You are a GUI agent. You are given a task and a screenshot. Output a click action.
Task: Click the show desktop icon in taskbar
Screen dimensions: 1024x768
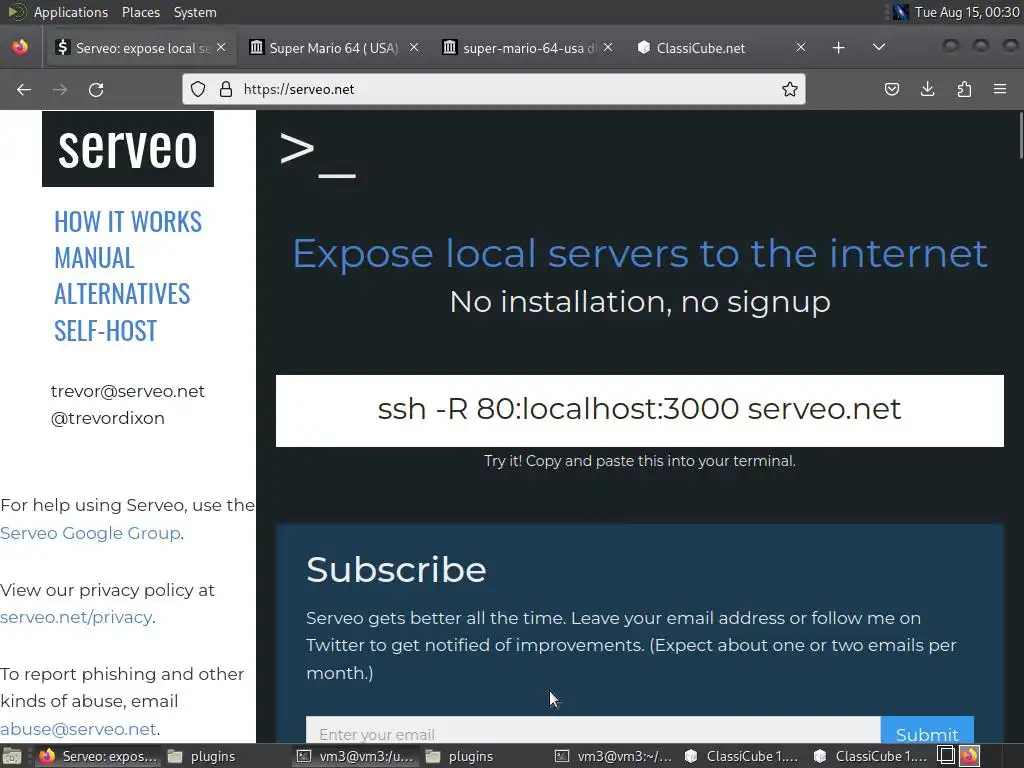click(12, 756)
